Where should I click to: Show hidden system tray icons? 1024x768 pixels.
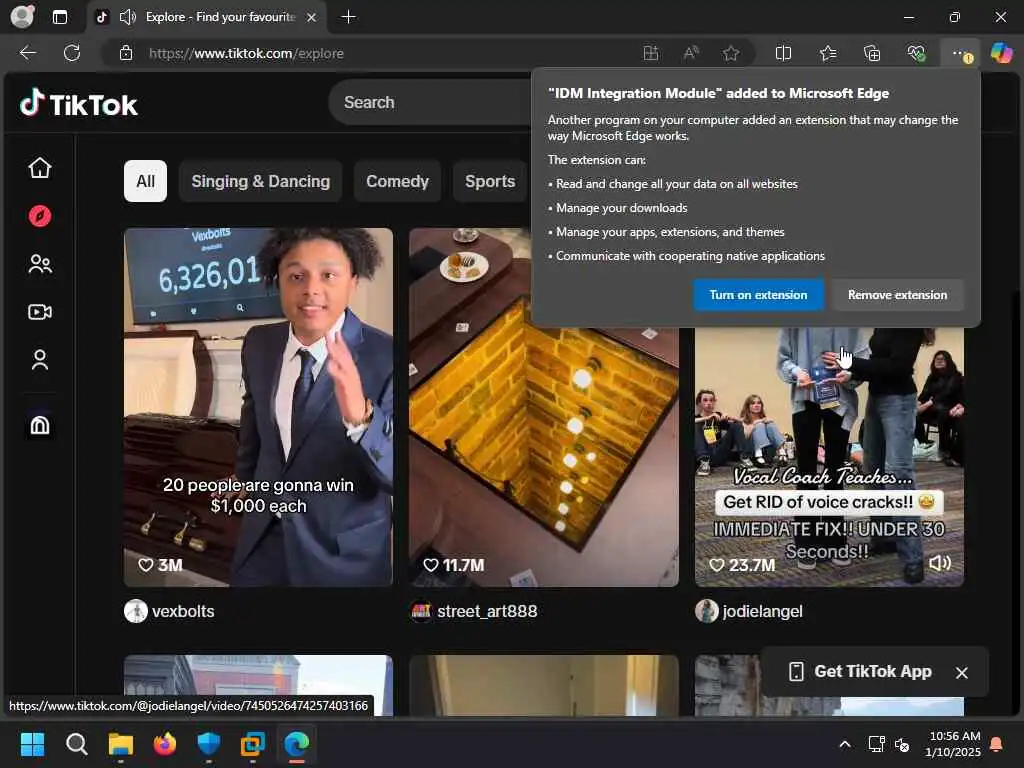click(844, 744)
